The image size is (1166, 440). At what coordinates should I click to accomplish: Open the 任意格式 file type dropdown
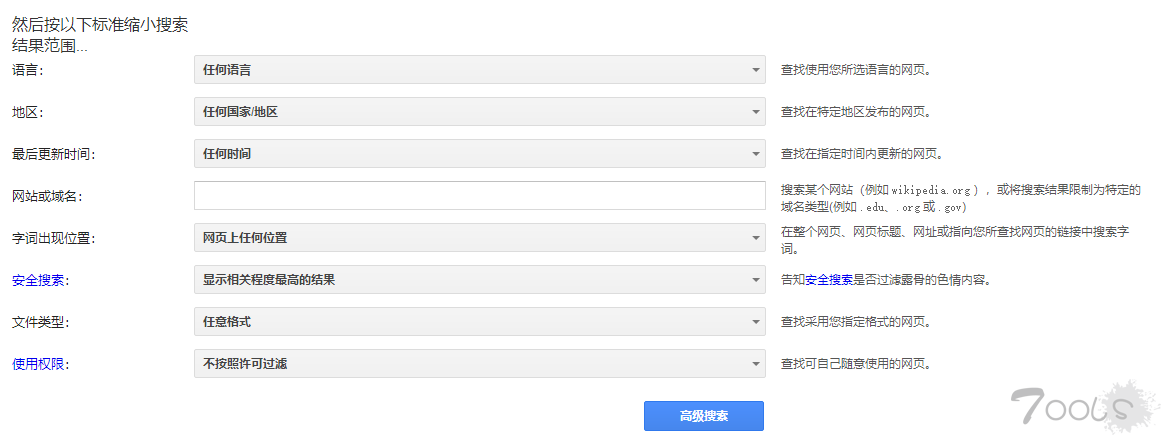pos(480,322)
